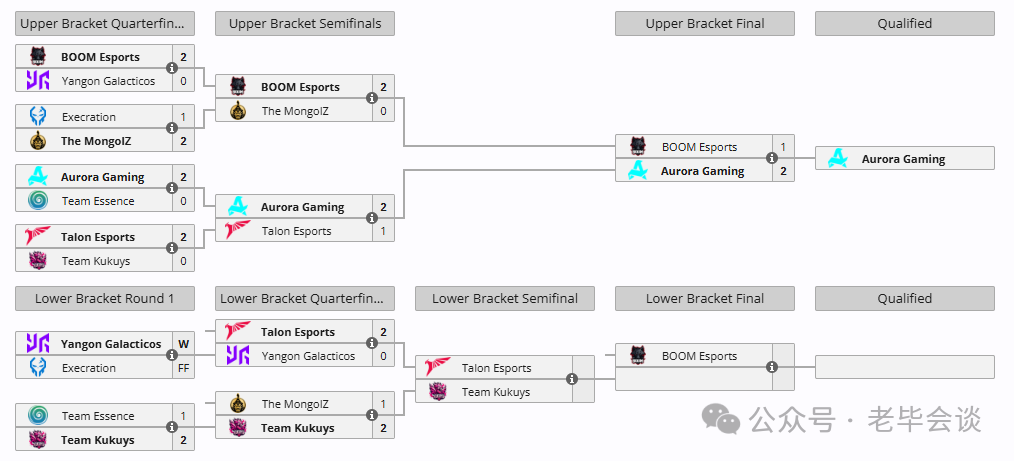Open info for Lower Bracket Semifinal match
The image size is (1014, 461).
(x=572, y=380)
